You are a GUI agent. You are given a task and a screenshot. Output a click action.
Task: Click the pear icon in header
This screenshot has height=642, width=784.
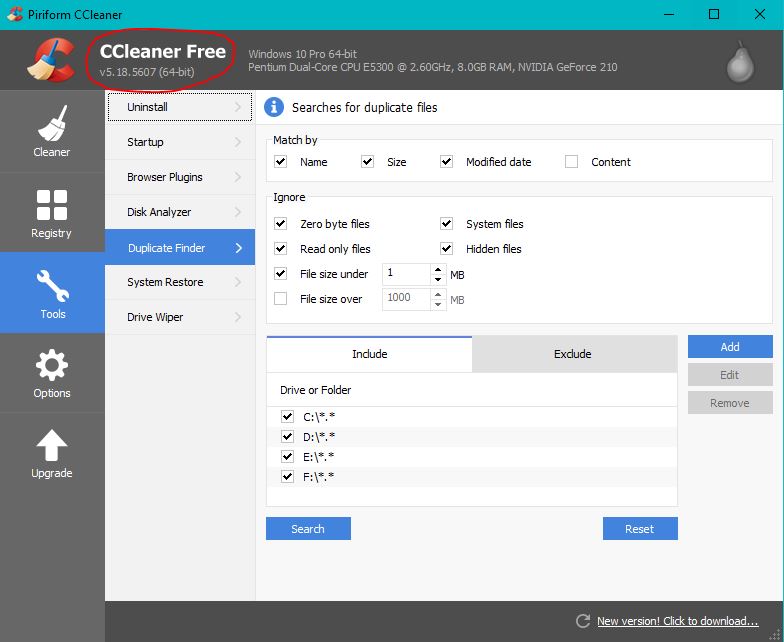pyautogui.click(x=740, y=62)
